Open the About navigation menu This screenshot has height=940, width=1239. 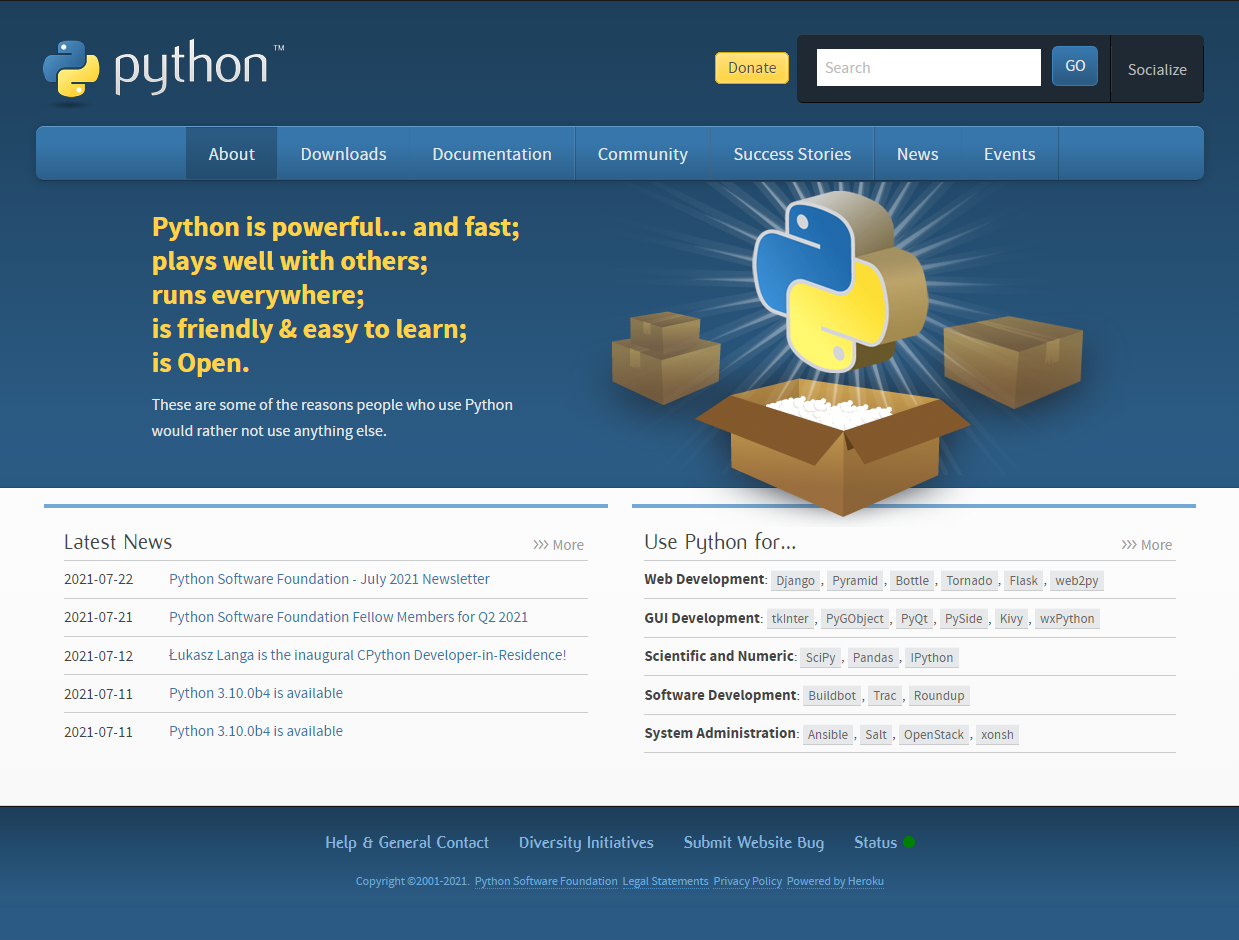coord(232,154)
